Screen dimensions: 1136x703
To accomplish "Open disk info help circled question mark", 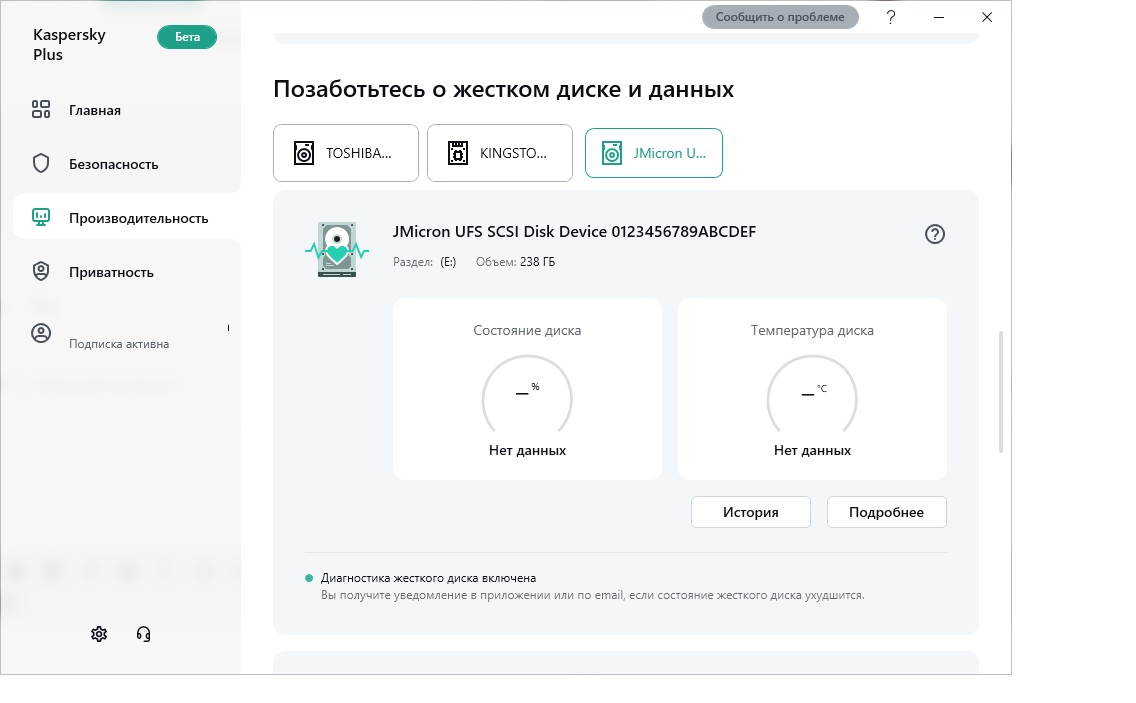I will pos(935,234).
